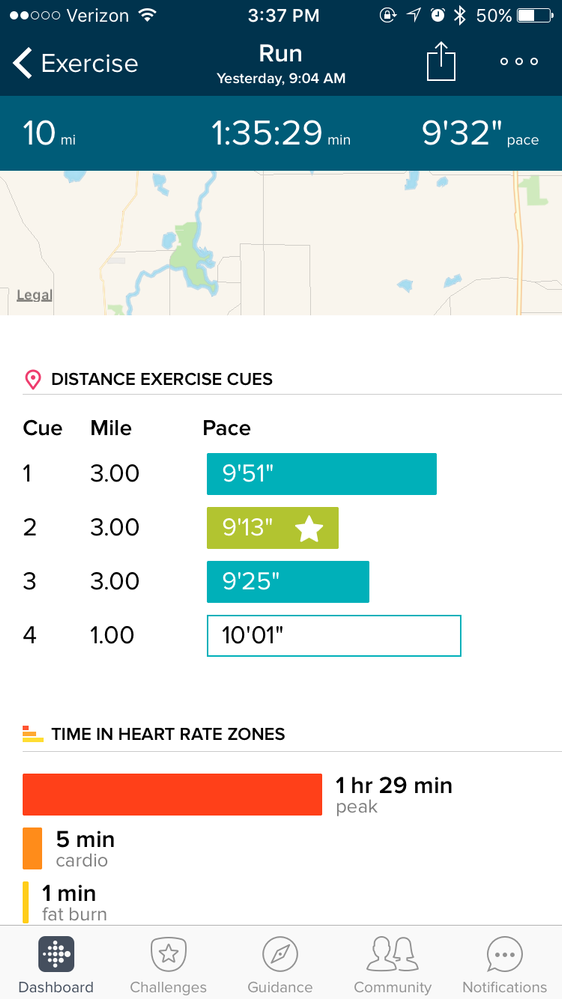The height and width of the screenshot is (999, 562).
Task: Tap the yellow fat burn zone bar
Action: pos(25,902)
